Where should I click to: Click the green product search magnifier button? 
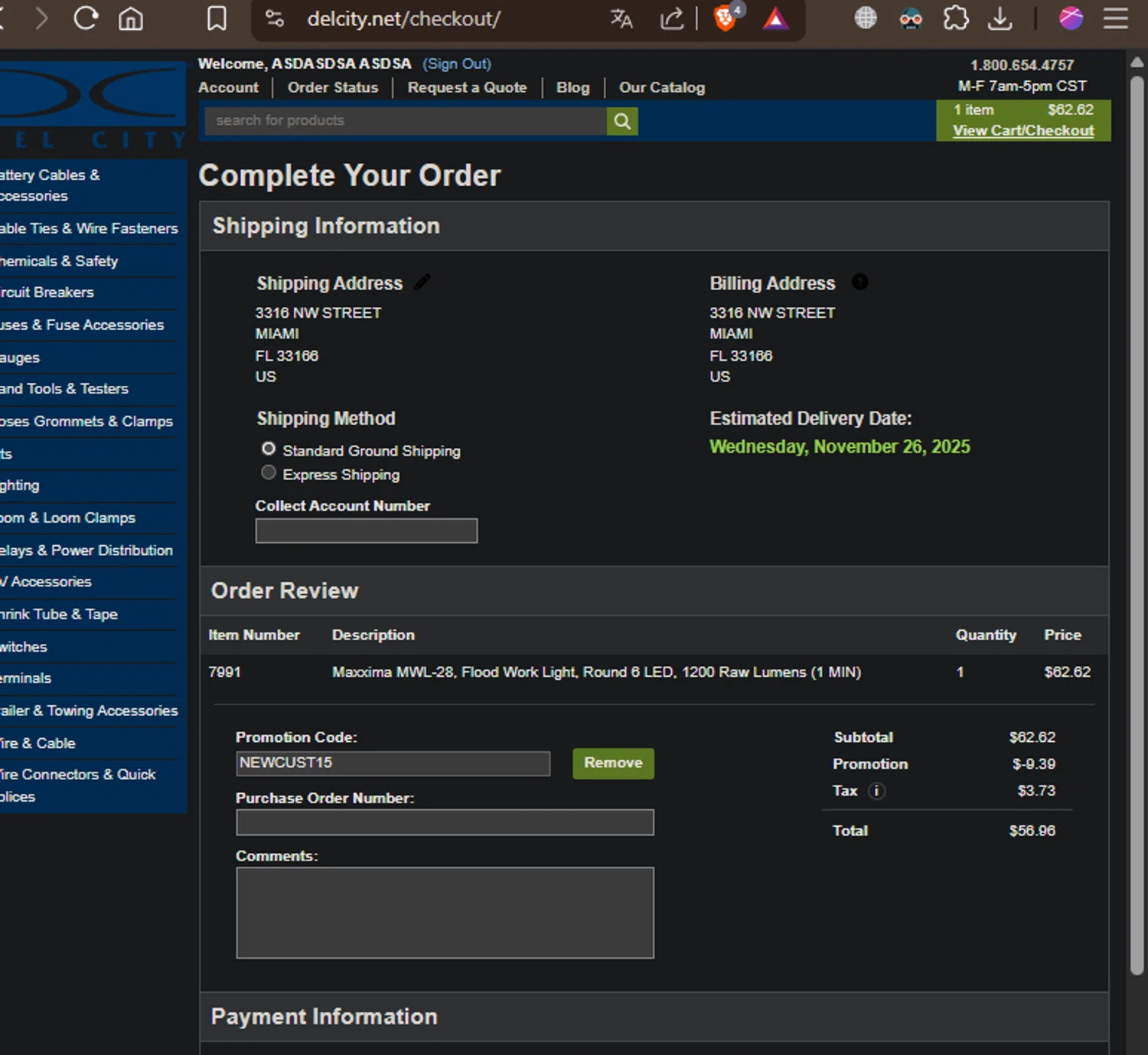click(x=622, y=121)
